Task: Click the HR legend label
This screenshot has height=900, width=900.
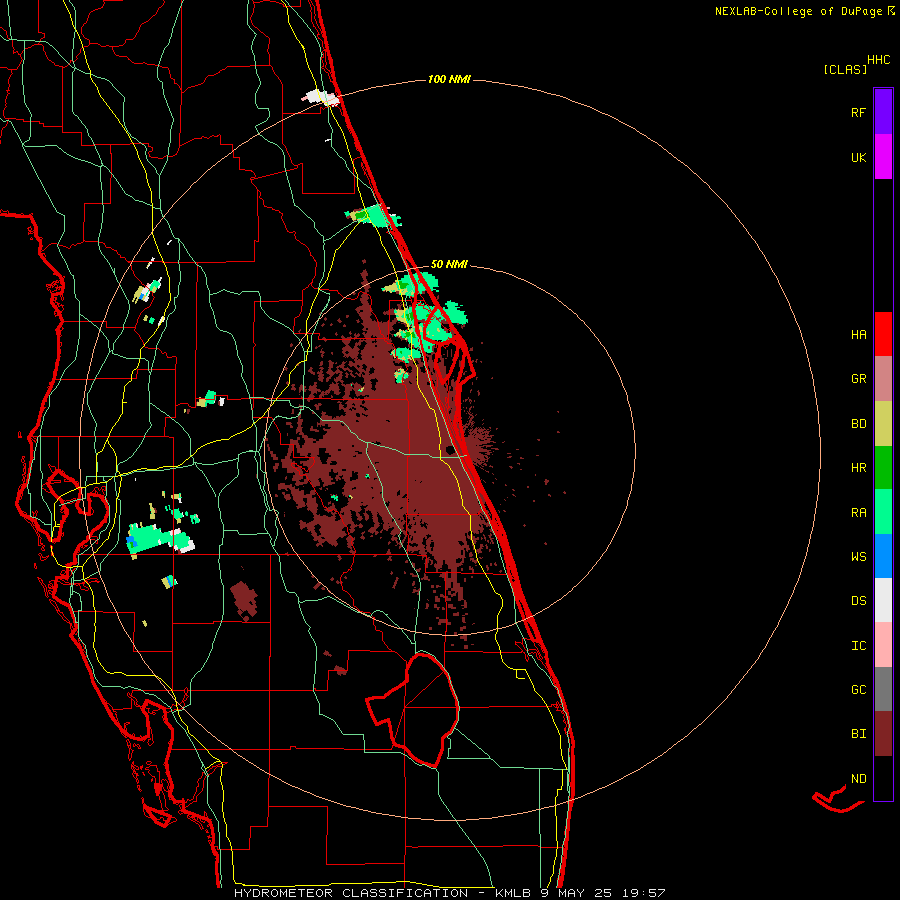Action: click(x=858, y=468)
